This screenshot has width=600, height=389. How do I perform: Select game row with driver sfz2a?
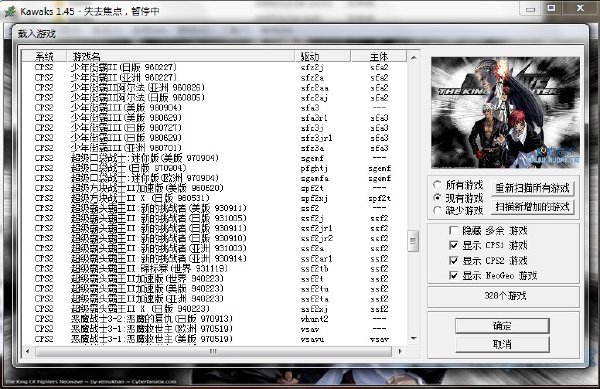(x=214, y=78)
